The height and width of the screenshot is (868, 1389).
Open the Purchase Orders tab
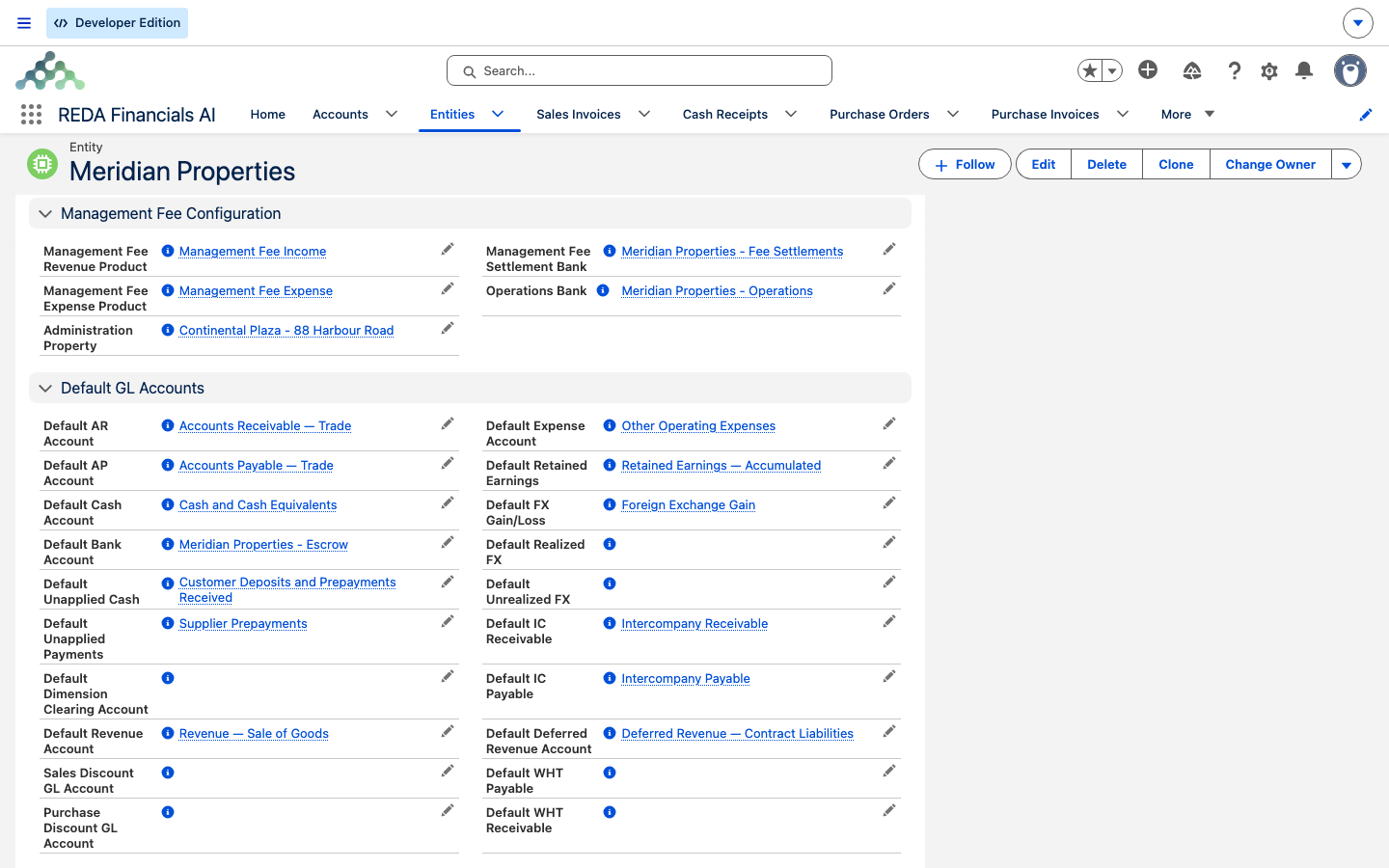pos(880,114)
